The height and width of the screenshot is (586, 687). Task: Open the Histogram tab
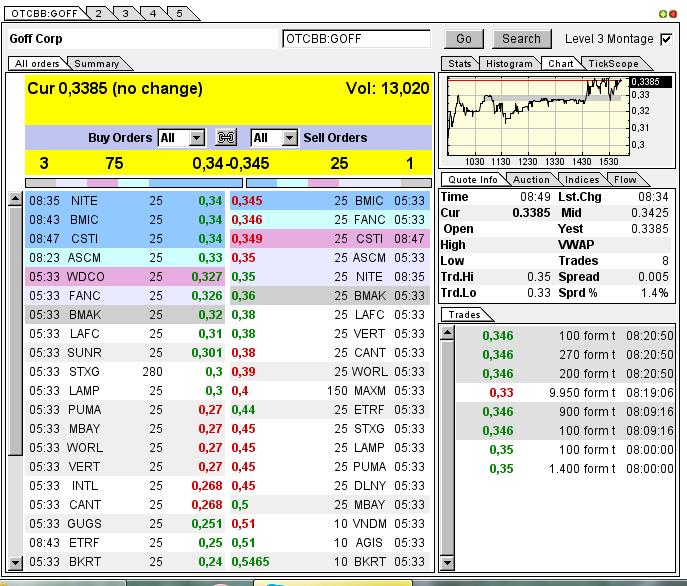509,64
